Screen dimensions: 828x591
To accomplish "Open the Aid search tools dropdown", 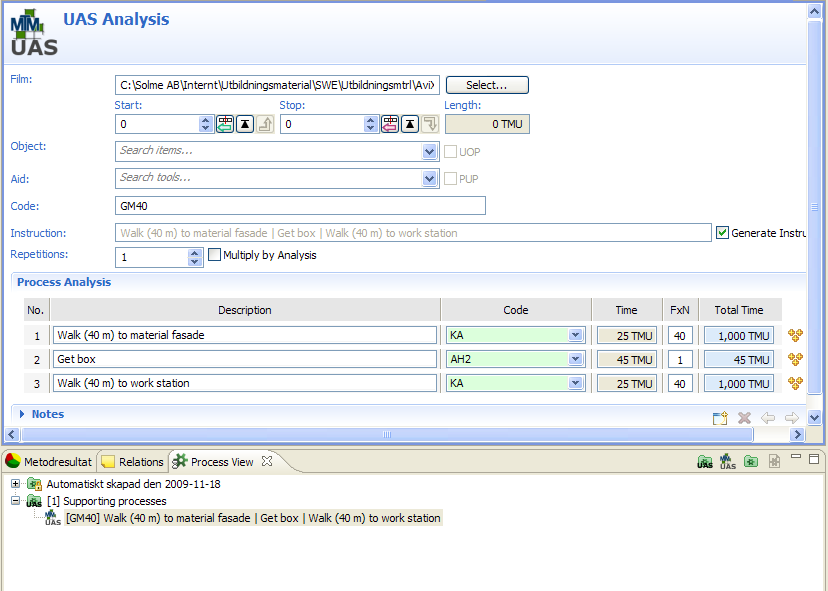I will tap(430, 179).
